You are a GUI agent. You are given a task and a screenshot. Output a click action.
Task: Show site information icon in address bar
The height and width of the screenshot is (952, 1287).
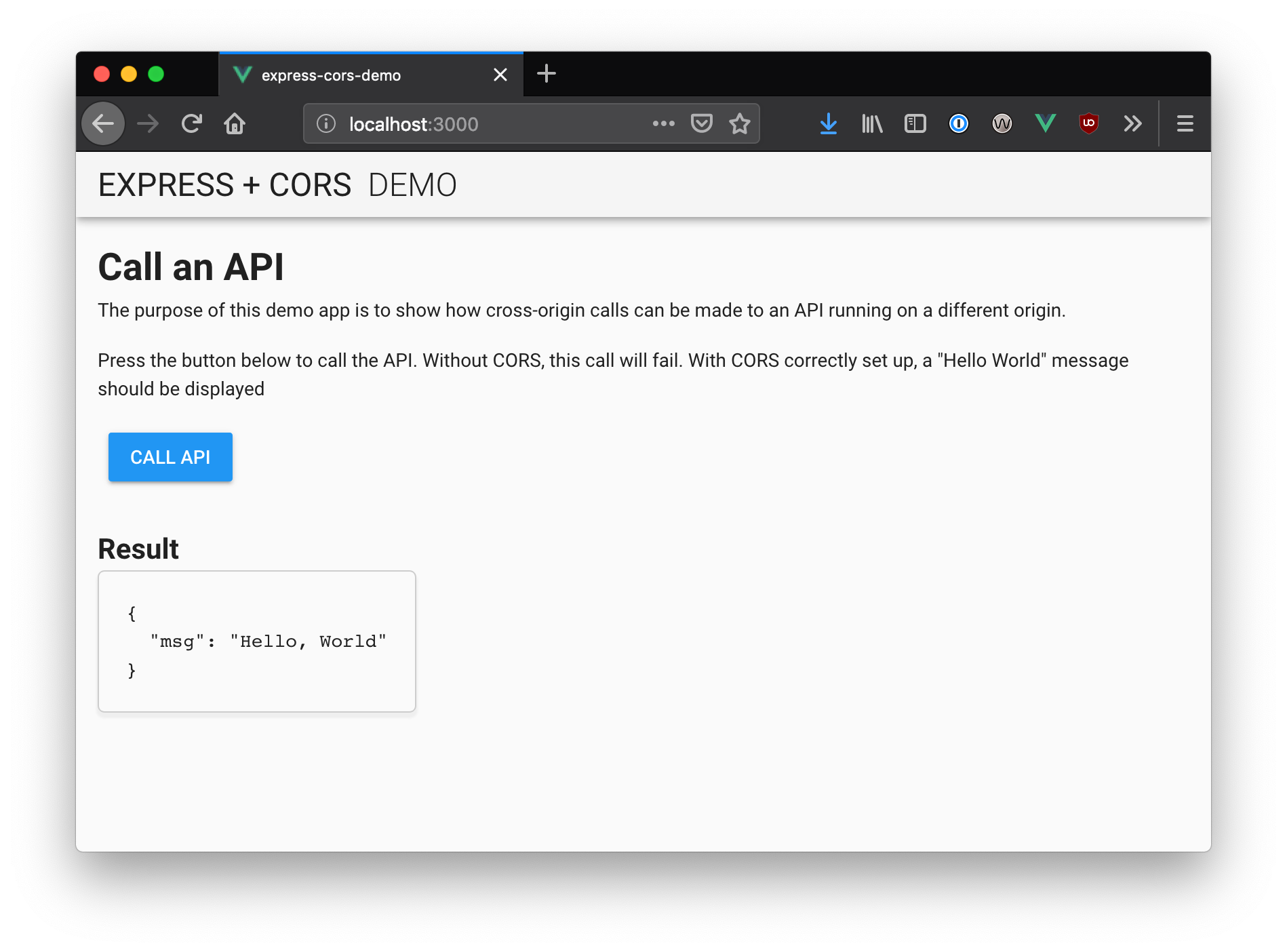click(326, 124)
